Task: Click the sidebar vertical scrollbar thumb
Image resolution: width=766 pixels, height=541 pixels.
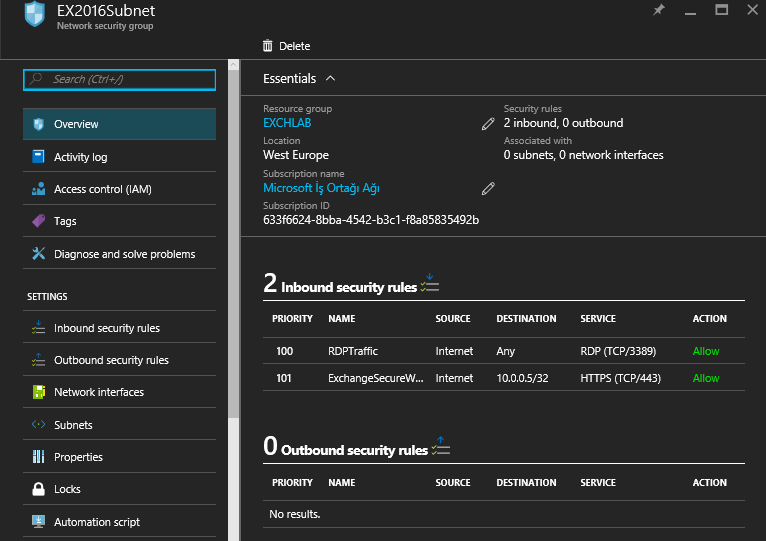Action: [x=234, y=243]
